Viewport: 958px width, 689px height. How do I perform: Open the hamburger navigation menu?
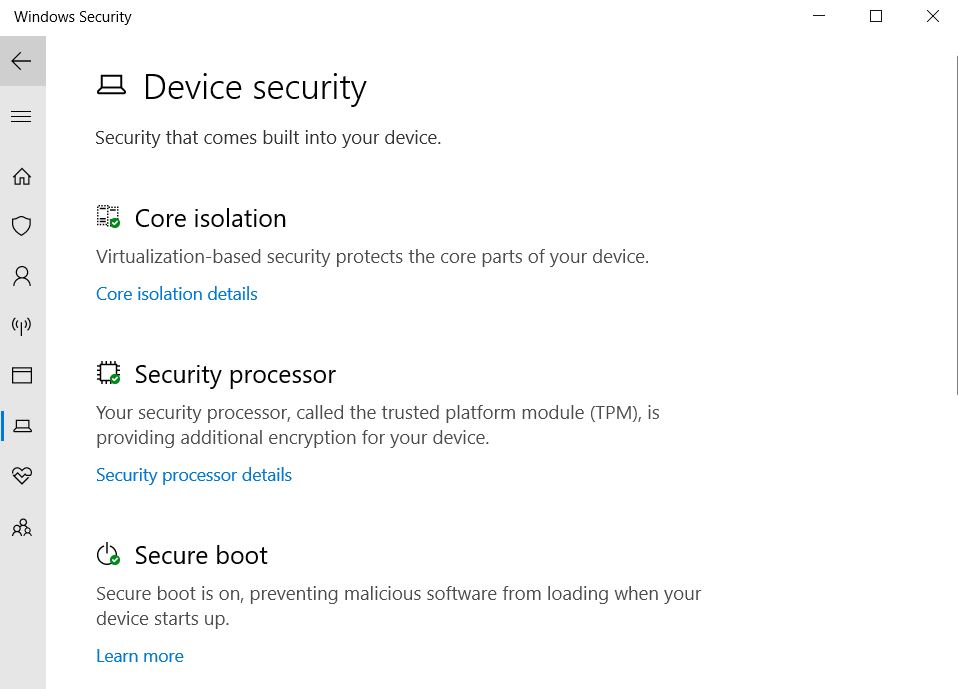click(22, 116)
